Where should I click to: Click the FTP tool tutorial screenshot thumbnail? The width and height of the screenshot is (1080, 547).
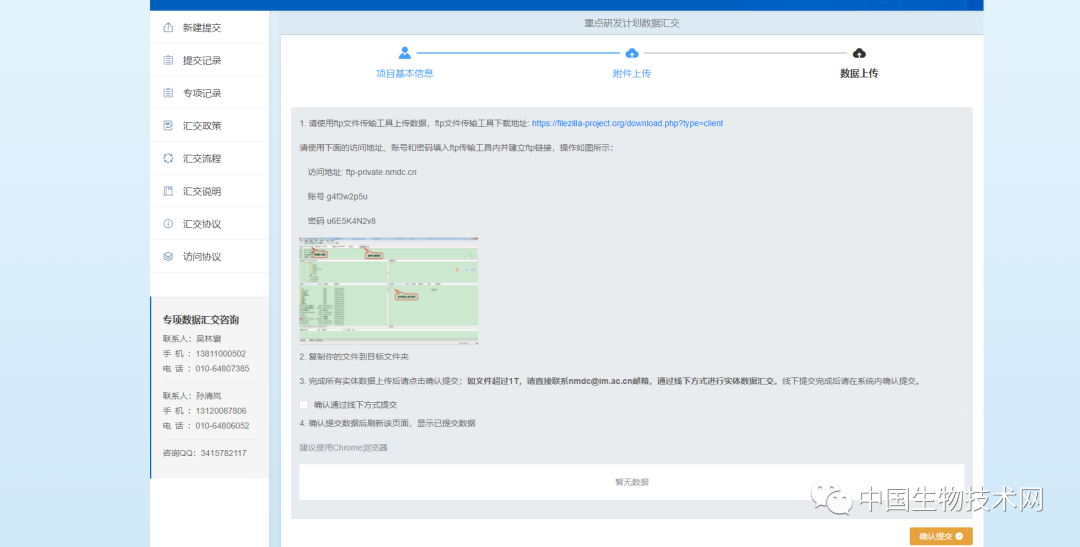pos(388,291)
